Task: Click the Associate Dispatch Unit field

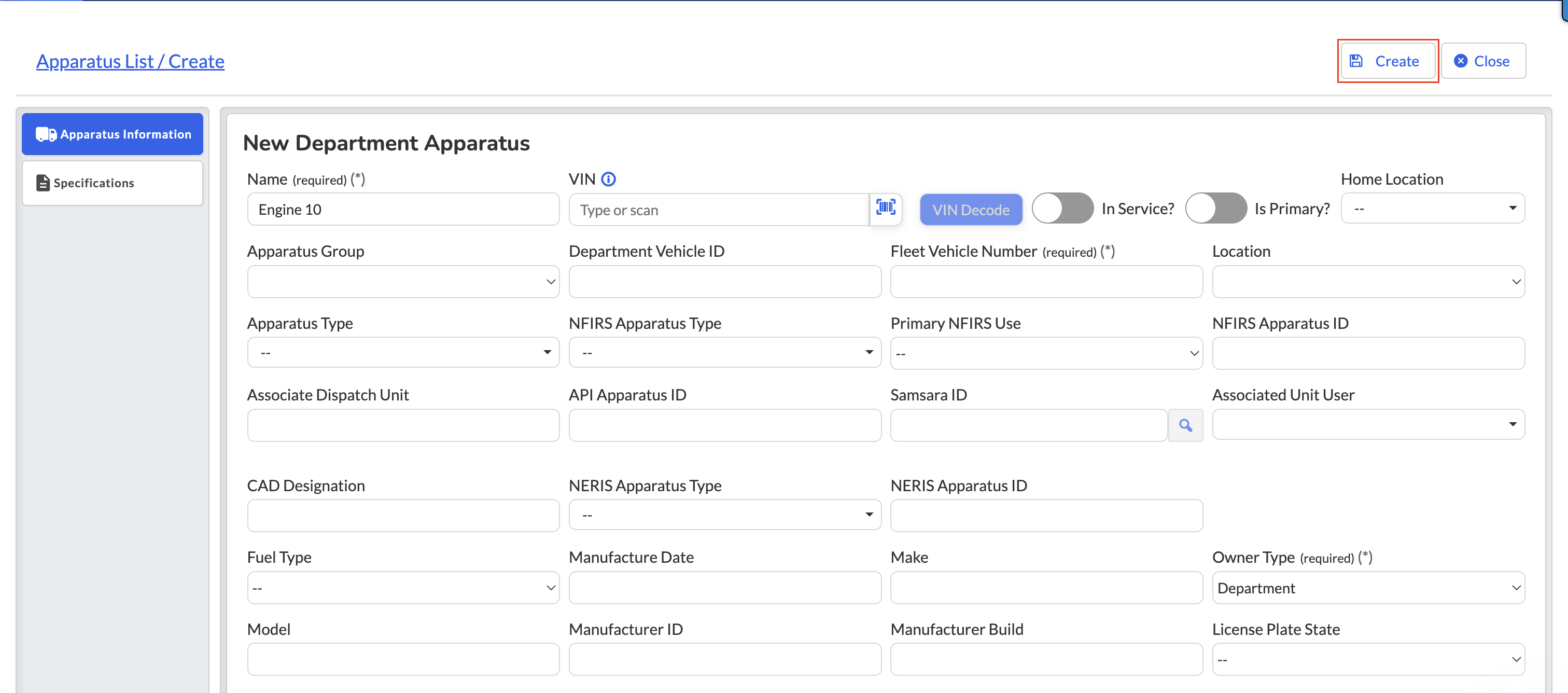Action: [403, 425]
